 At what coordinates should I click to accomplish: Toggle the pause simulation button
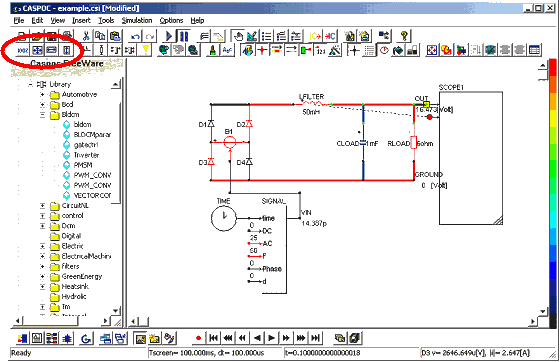[184, 36]
